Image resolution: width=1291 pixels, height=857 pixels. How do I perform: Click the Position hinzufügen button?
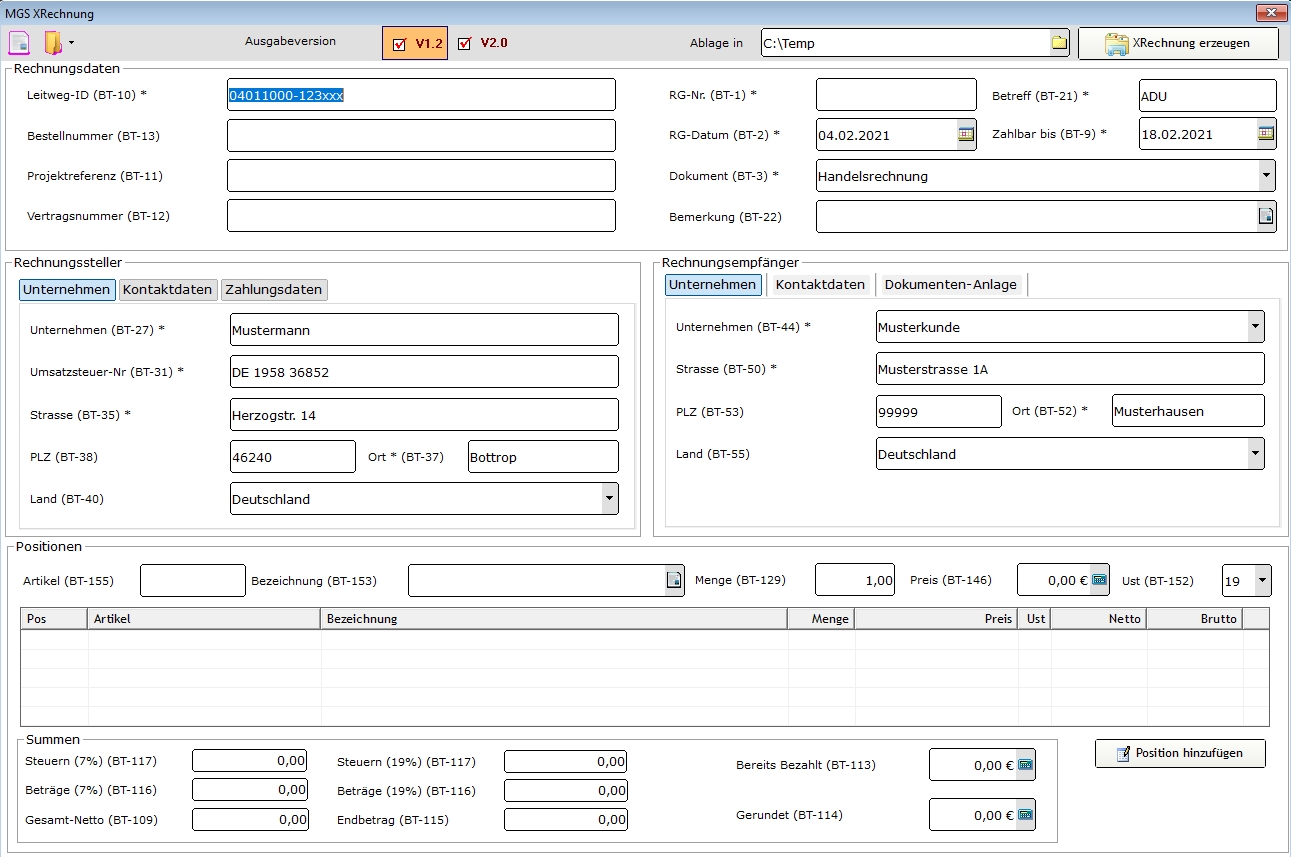(x=1180, y=753)
